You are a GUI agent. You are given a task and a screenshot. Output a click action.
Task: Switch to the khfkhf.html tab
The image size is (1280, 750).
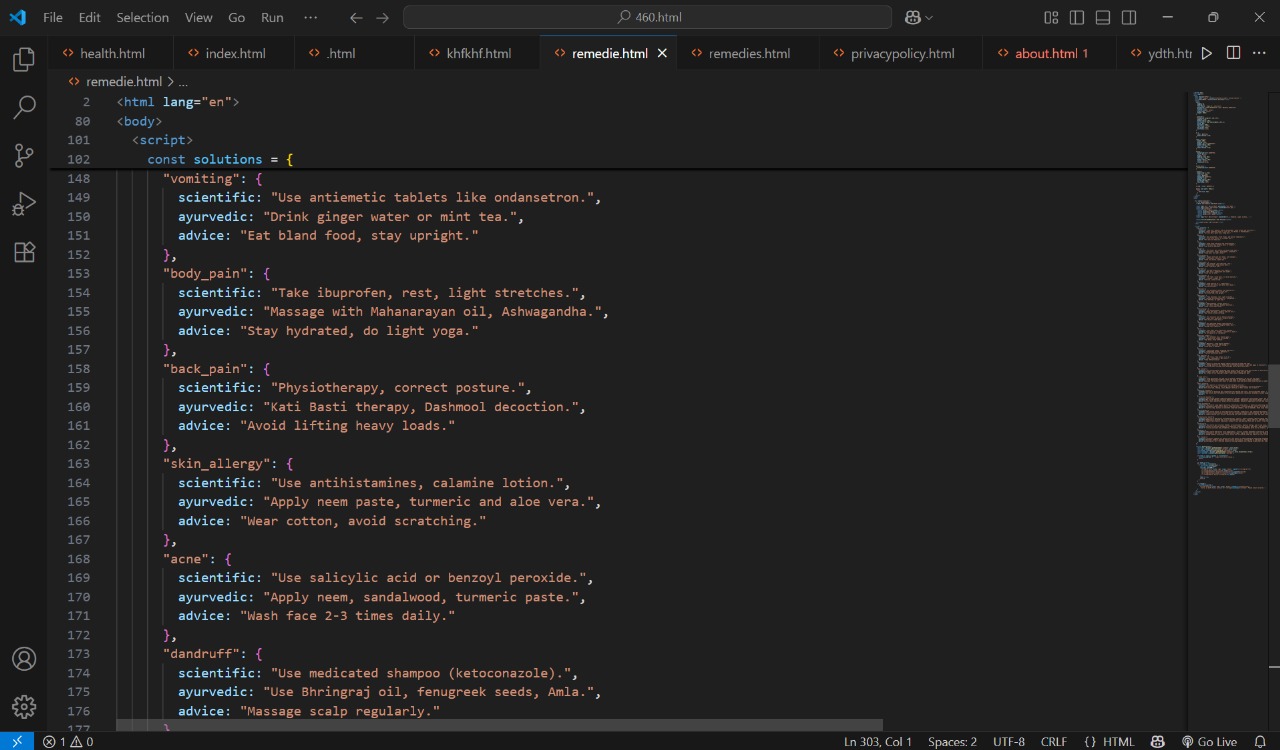478,53
